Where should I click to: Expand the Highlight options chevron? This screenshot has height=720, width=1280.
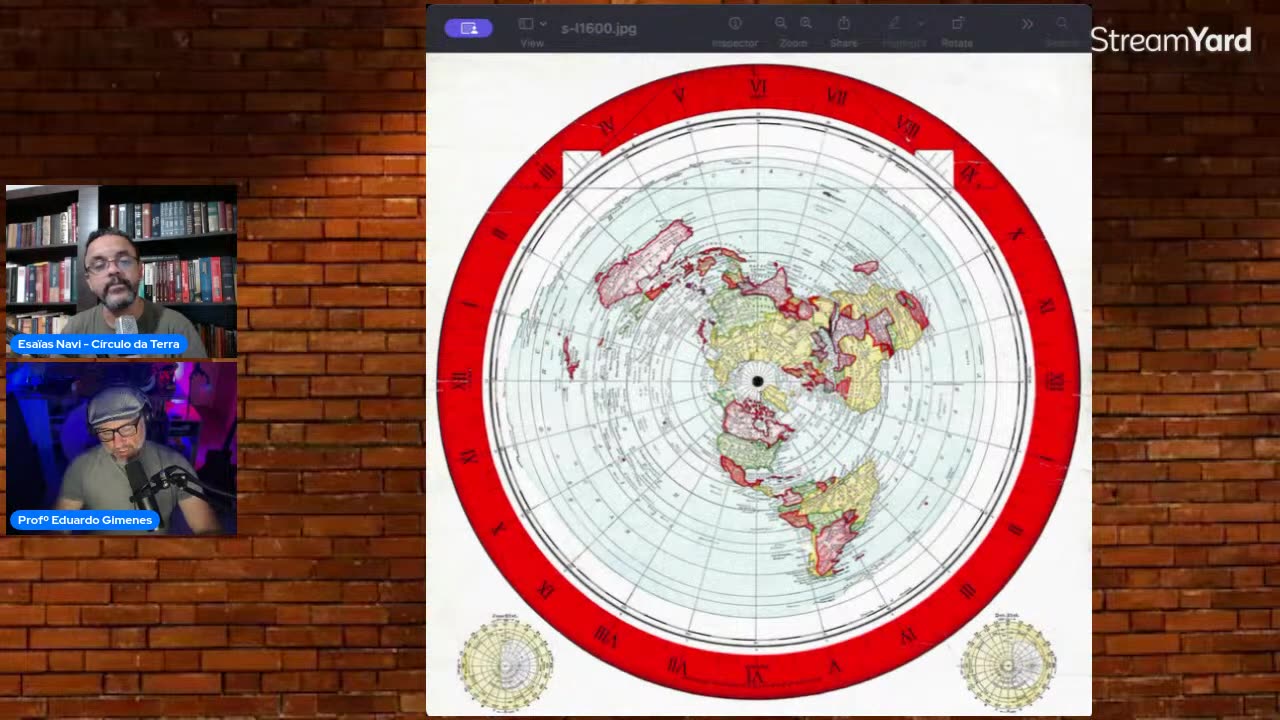[920, 24]
